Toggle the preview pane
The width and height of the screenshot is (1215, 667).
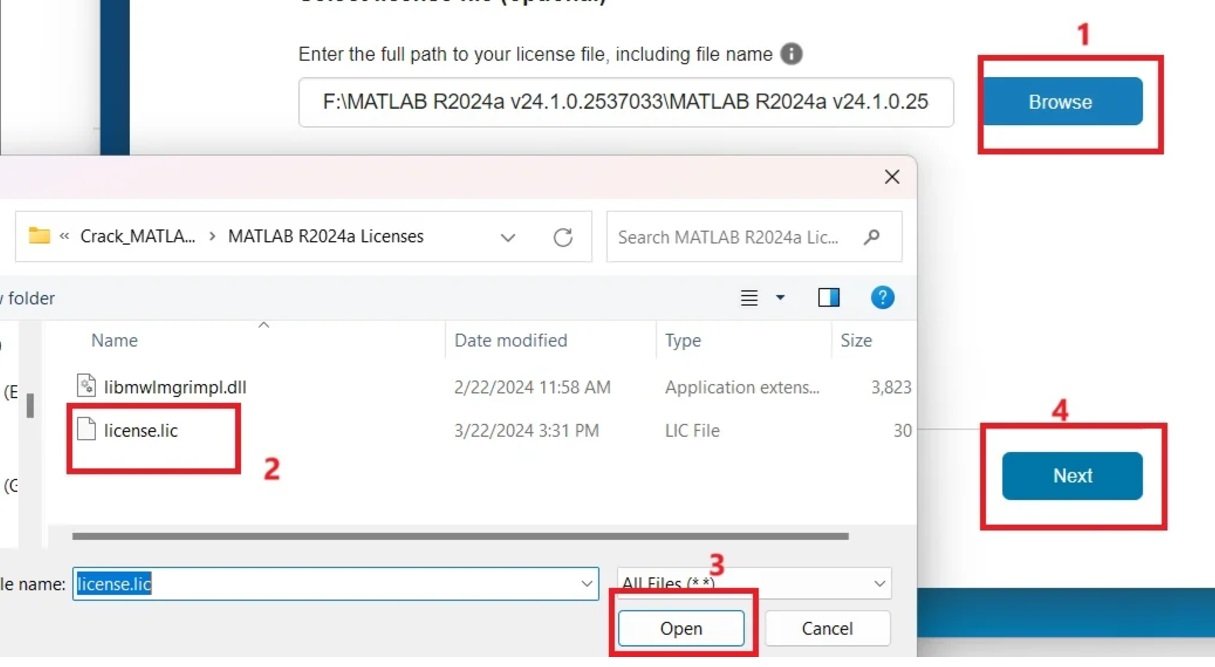(829, 297)
